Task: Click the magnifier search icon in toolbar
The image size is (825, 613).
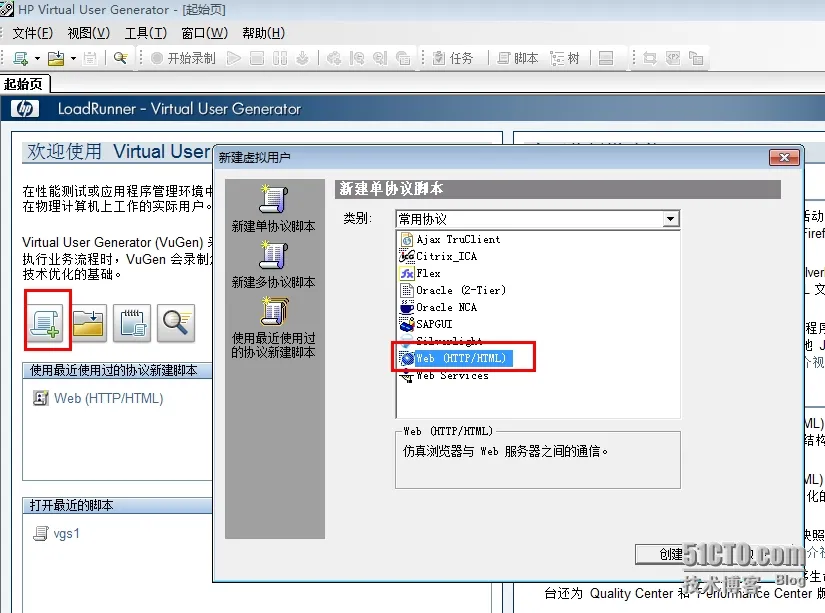Action: tap(120, 58)
